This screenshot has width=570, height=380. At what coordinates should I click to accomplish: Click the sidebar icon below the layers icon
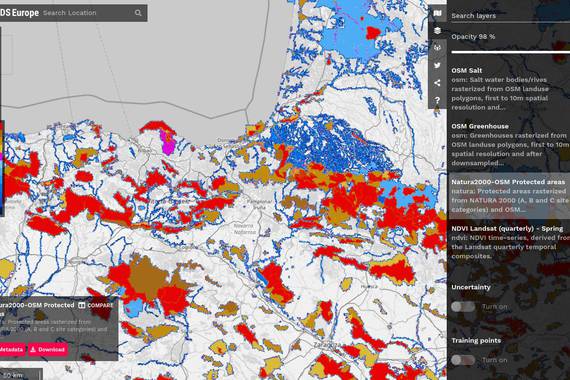coord(437,48)
